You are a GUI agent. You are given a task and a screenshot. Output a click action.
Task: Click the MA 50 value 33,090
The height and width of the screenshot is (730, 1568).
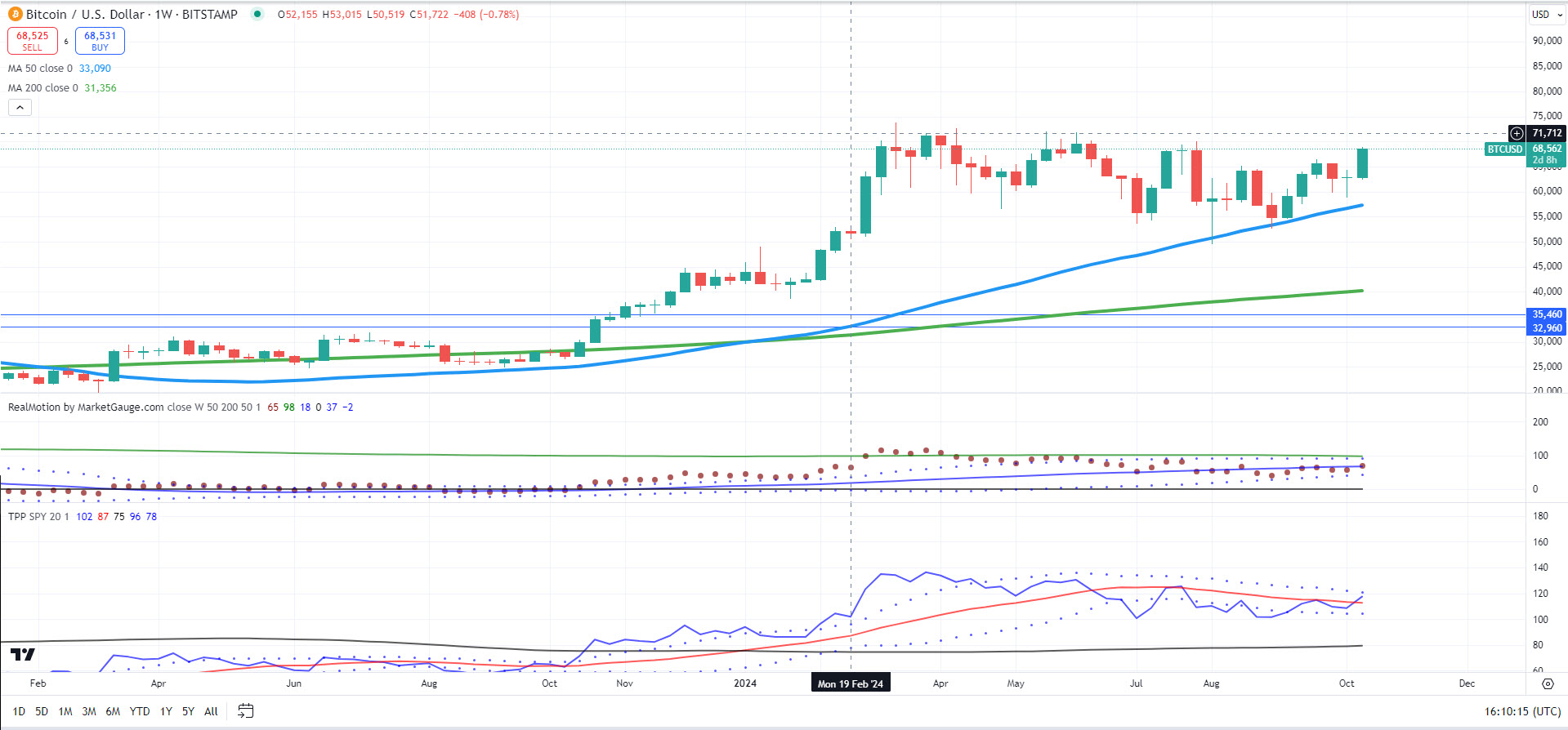[95, 69]
